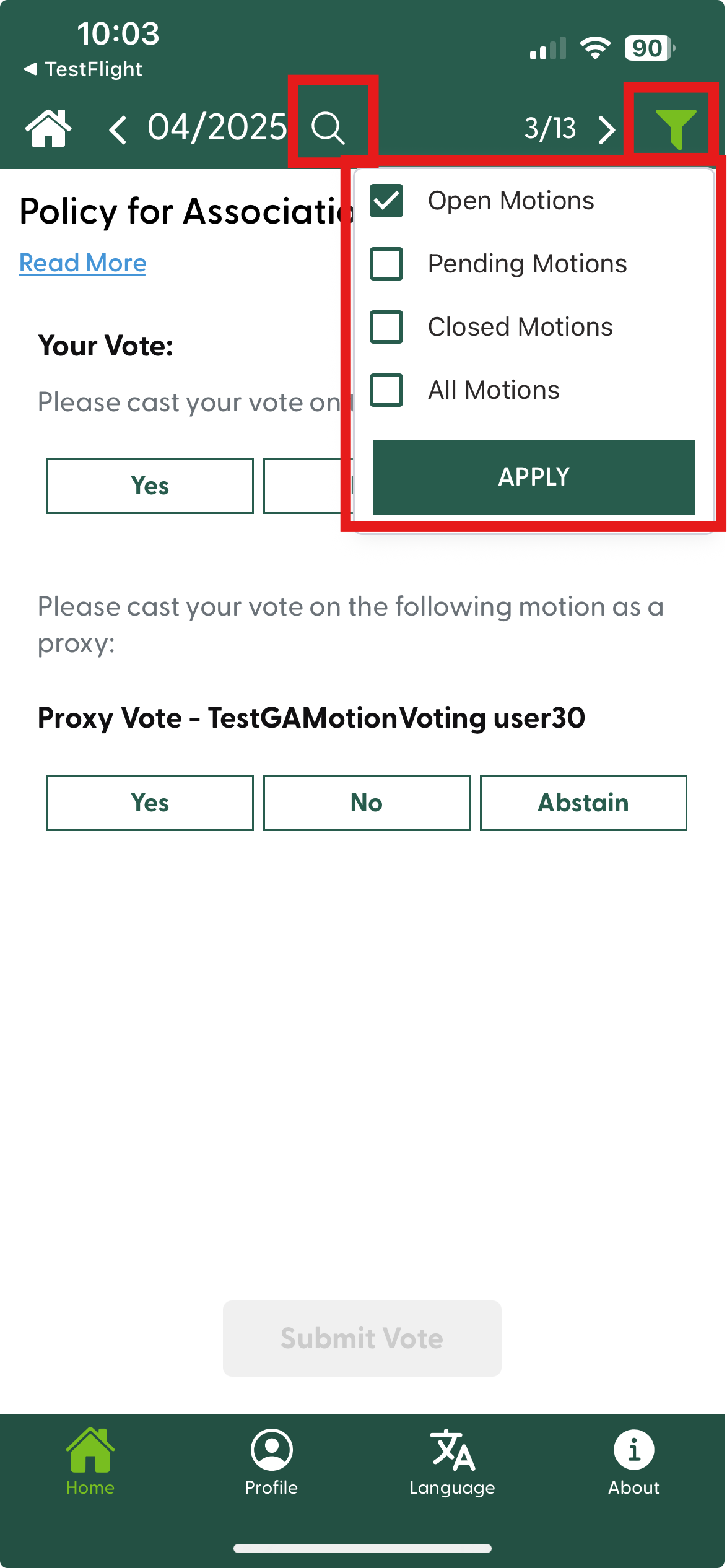Vote Yes on your own motion

[150, 486]
